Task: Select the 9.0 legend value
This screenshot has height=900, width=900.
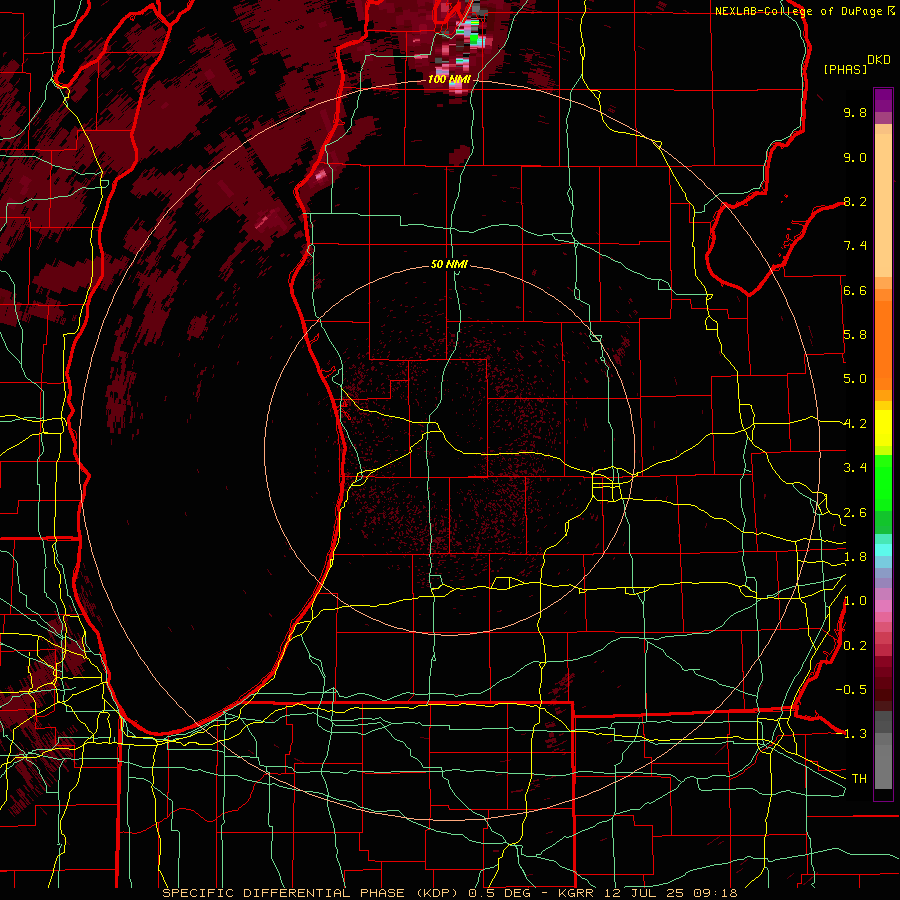Action: (855, 158)
